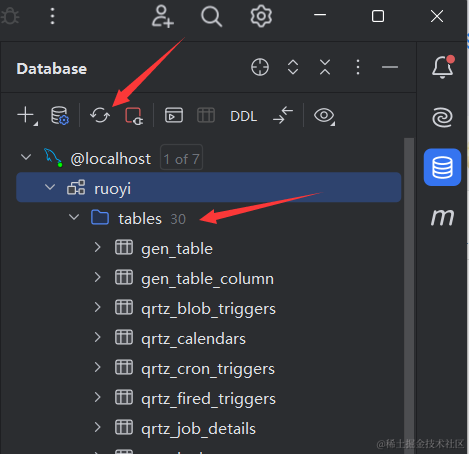Open Data Source Properties icon
Screen dimensions: 469x454
60,115
